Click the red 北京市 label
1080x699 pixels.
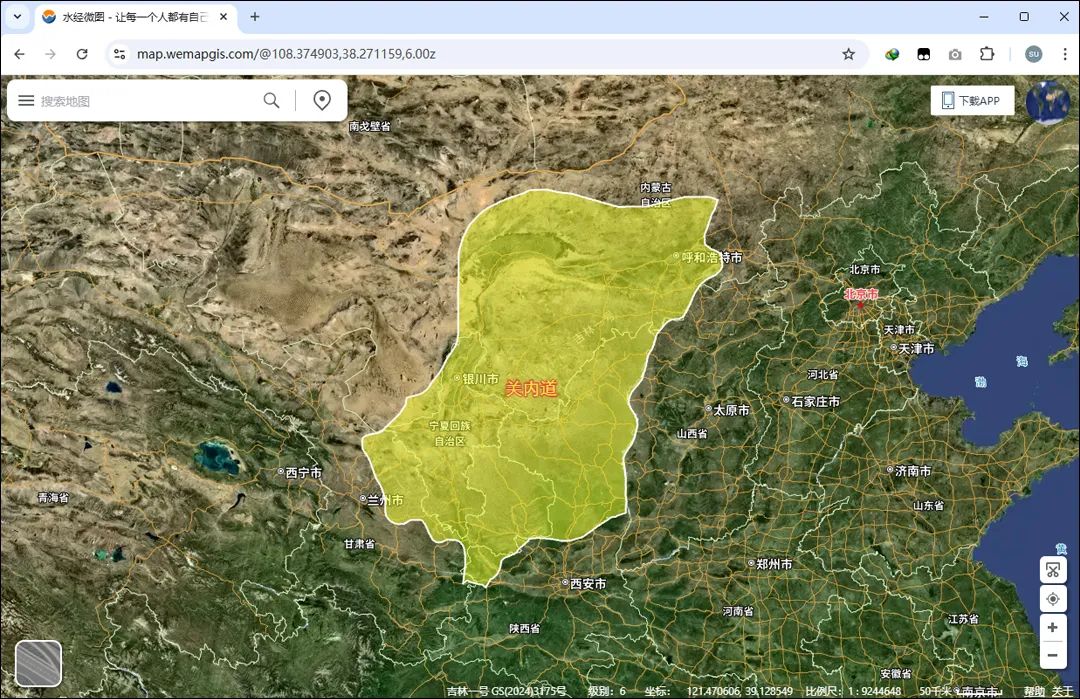(x=861, y=294)
